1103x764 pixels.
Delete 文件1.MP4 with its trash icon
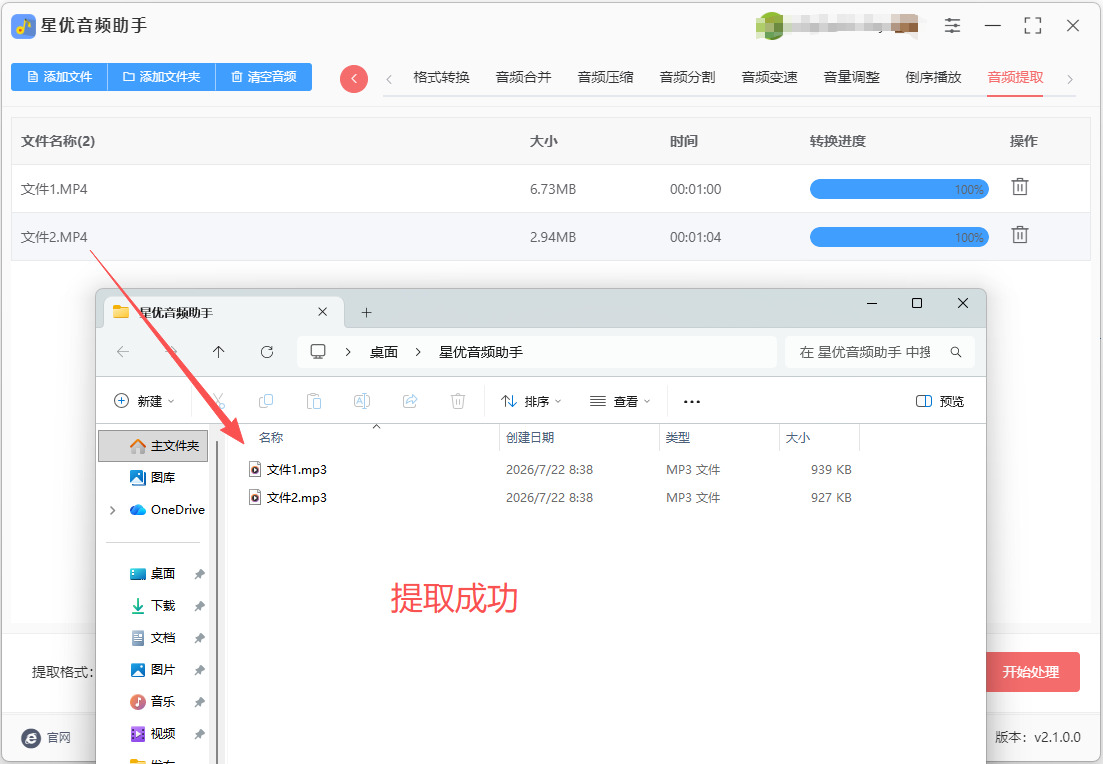click(1019, 187)
